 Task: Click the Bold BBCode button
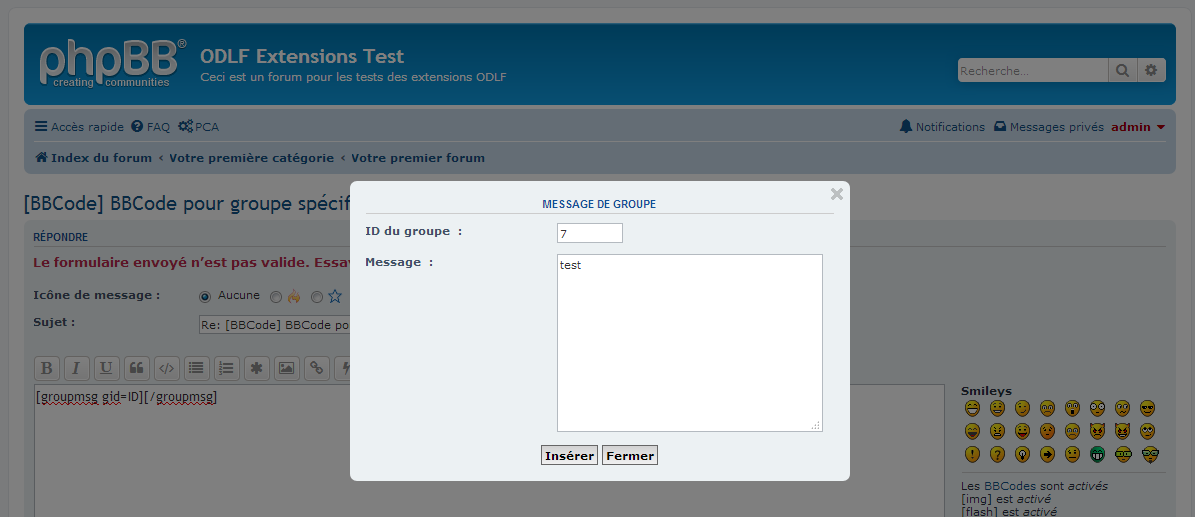pyautogui.click(x=46, y=368)
